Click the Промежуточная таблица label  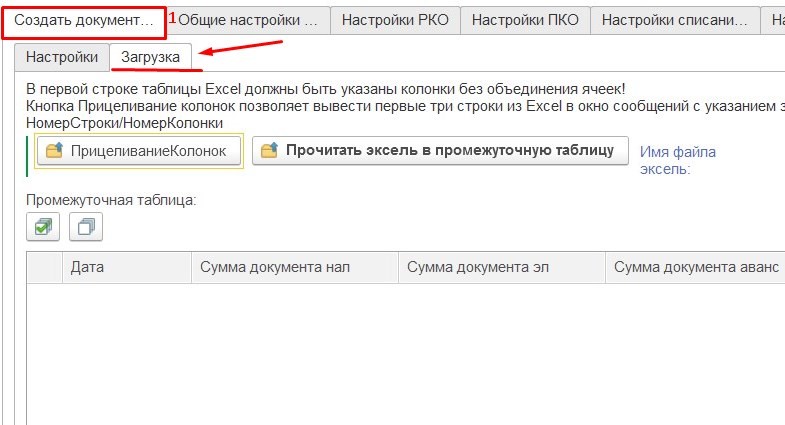coord(111,200)
